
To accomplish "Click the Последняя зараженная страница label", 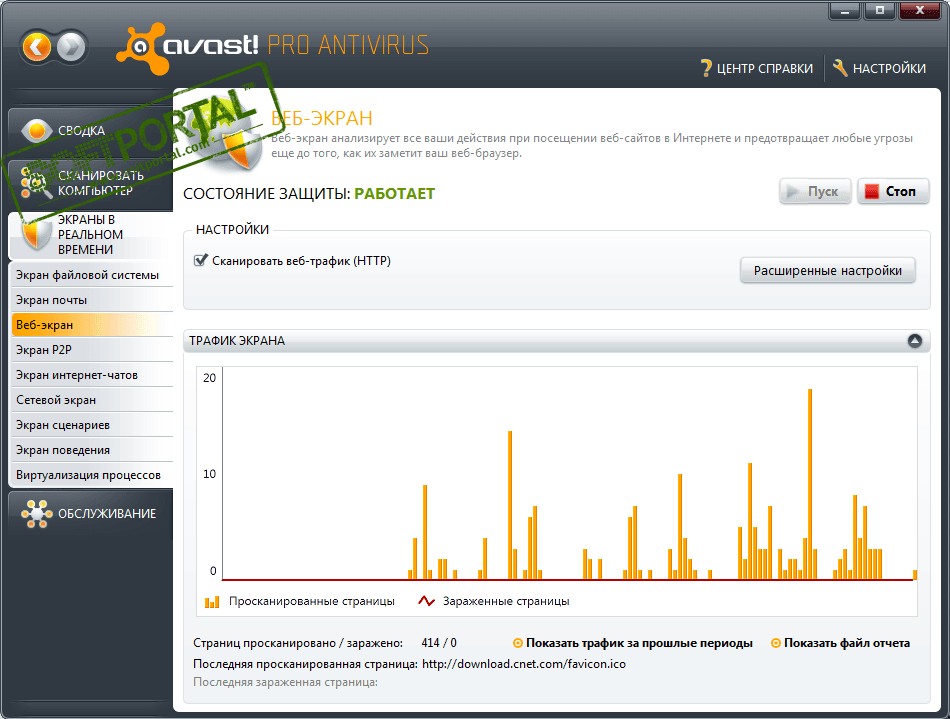I will pyautogui.click(x=285, y=682).
